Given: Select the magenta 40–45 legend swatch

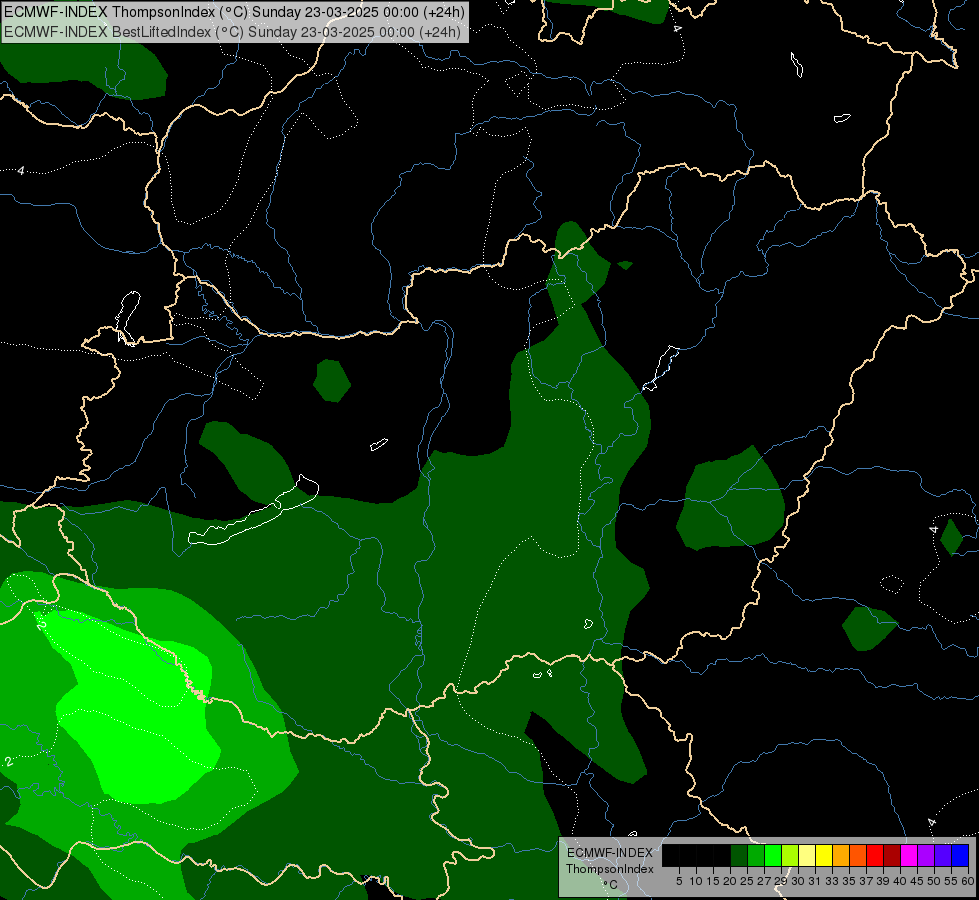Looking at the screenshot, I should tap(909, 855).
